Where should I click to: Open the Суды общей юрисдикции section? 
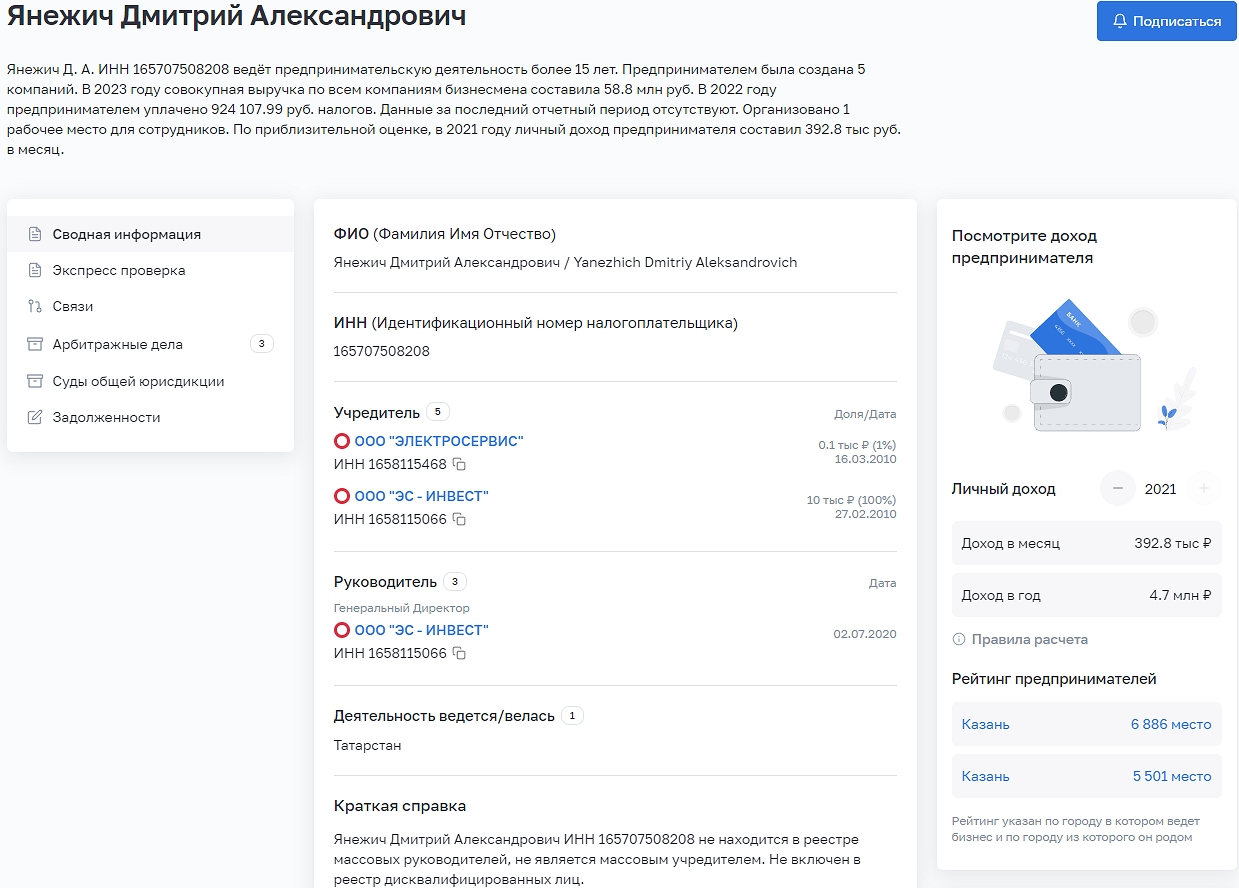(x=132, y=381)
